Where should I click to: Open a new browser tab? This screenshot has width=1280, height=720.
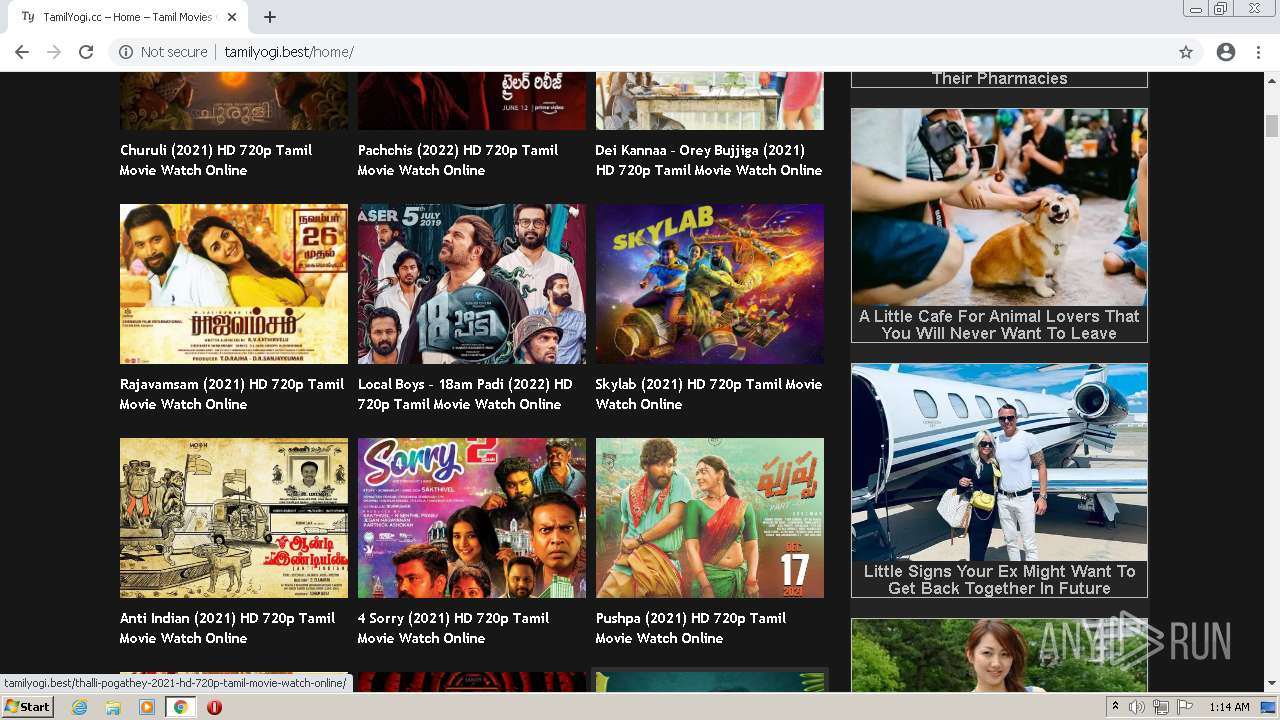tap(270, 17)
